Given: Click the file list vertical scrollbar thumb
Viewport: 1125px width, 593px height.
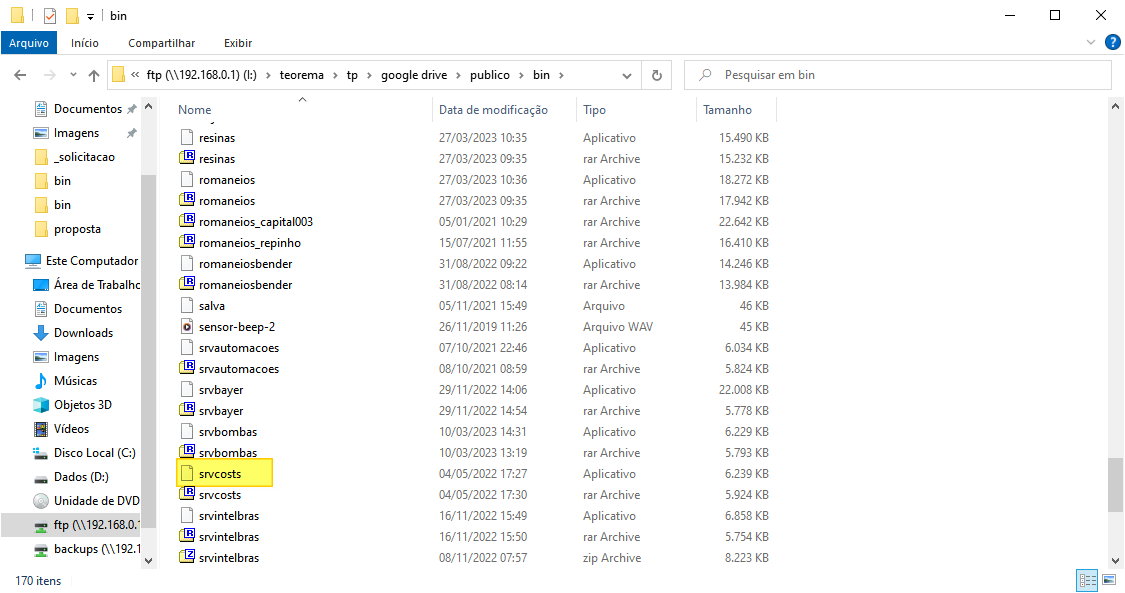Looking at the screenshot, I should (1115, 485).
